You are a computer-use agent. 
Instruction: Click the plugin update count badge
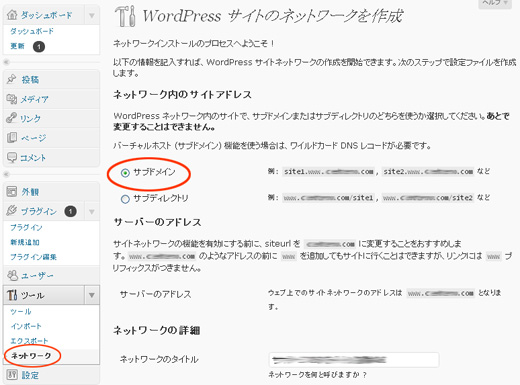click(x=70, y=211)
